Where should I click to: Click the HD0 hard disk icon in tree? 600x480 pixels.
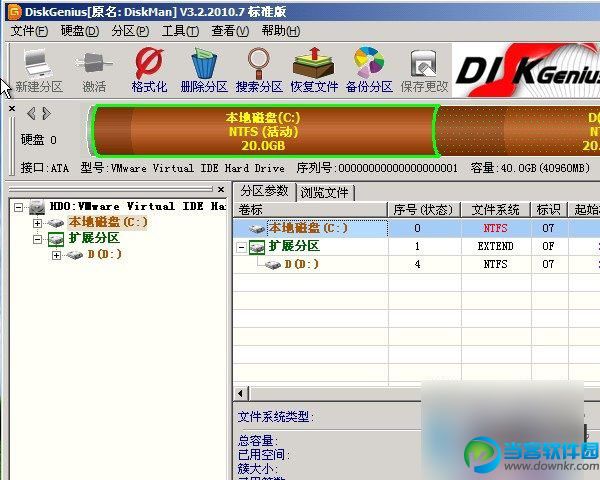point(37,207)
